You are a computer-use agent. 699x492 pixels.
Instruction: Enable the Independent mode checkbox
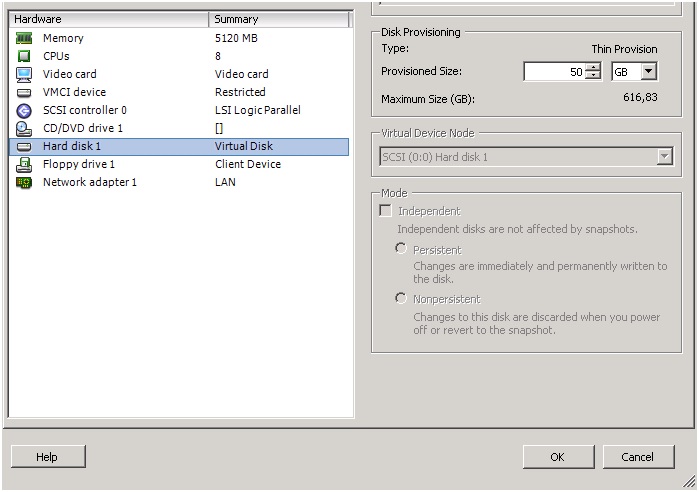click(385, 211)
